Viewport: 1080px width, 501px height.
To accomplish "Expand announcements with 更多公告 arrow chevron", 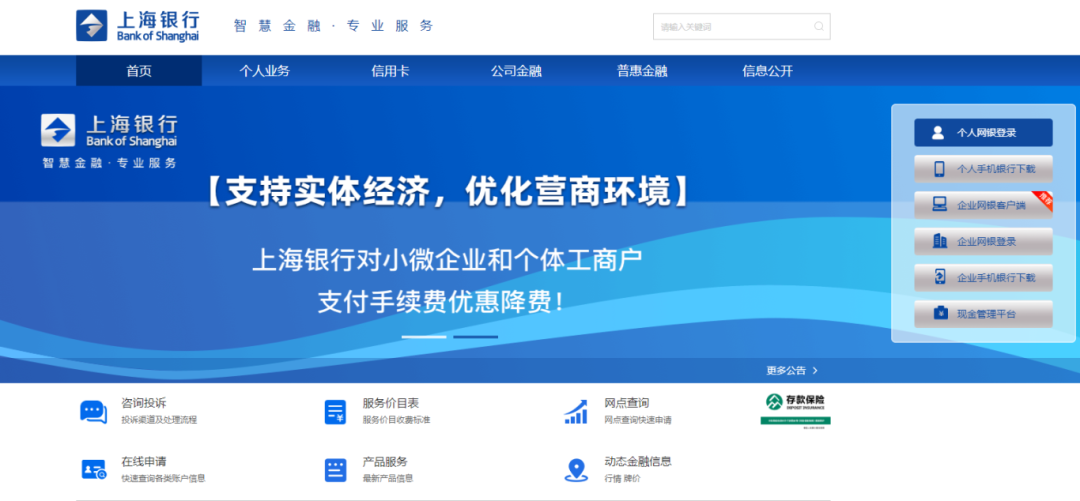I will [816, 370].
